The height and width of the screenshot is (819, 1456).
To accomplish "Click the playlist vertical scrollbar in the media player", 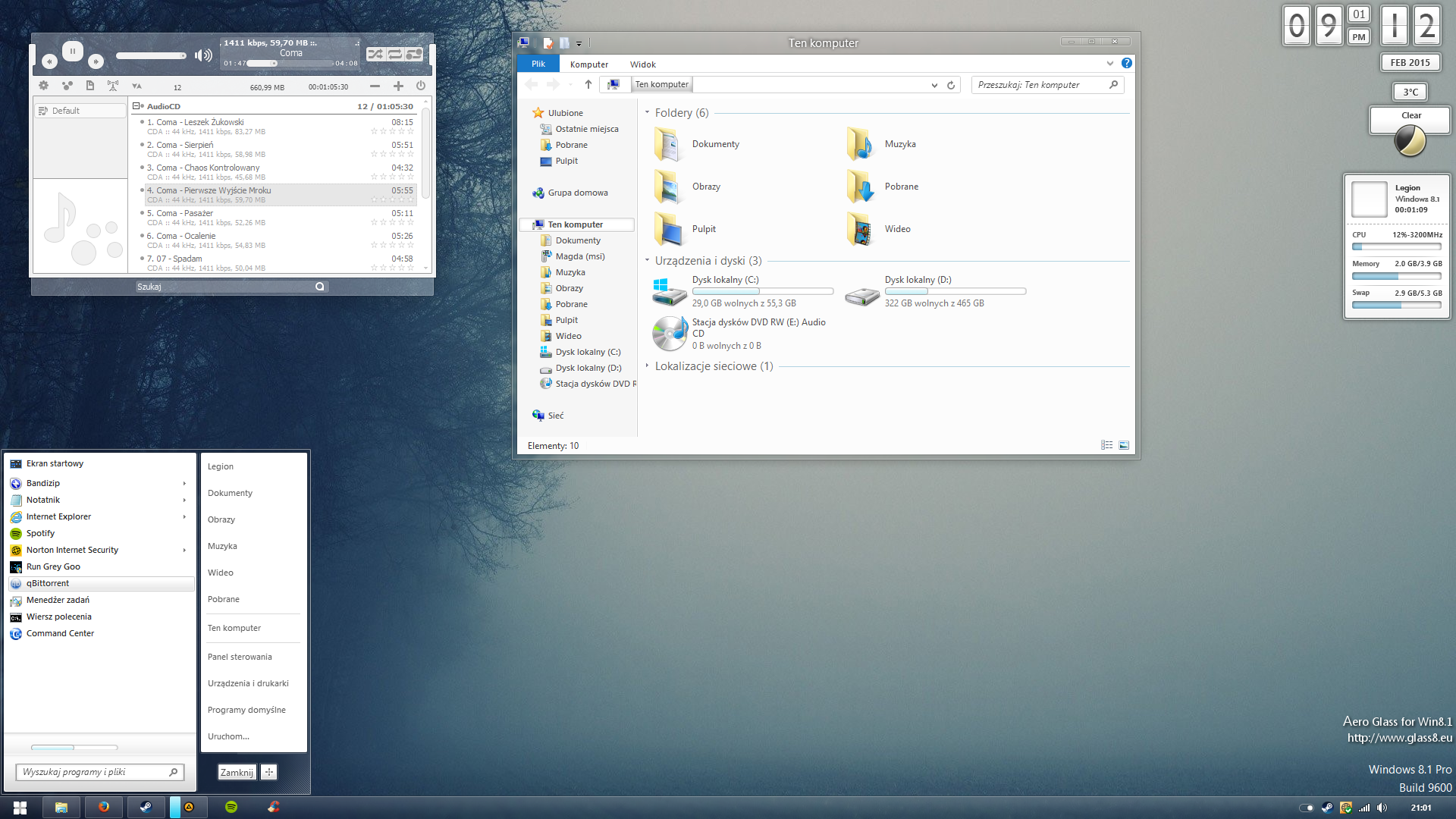I will coord(426,154).
